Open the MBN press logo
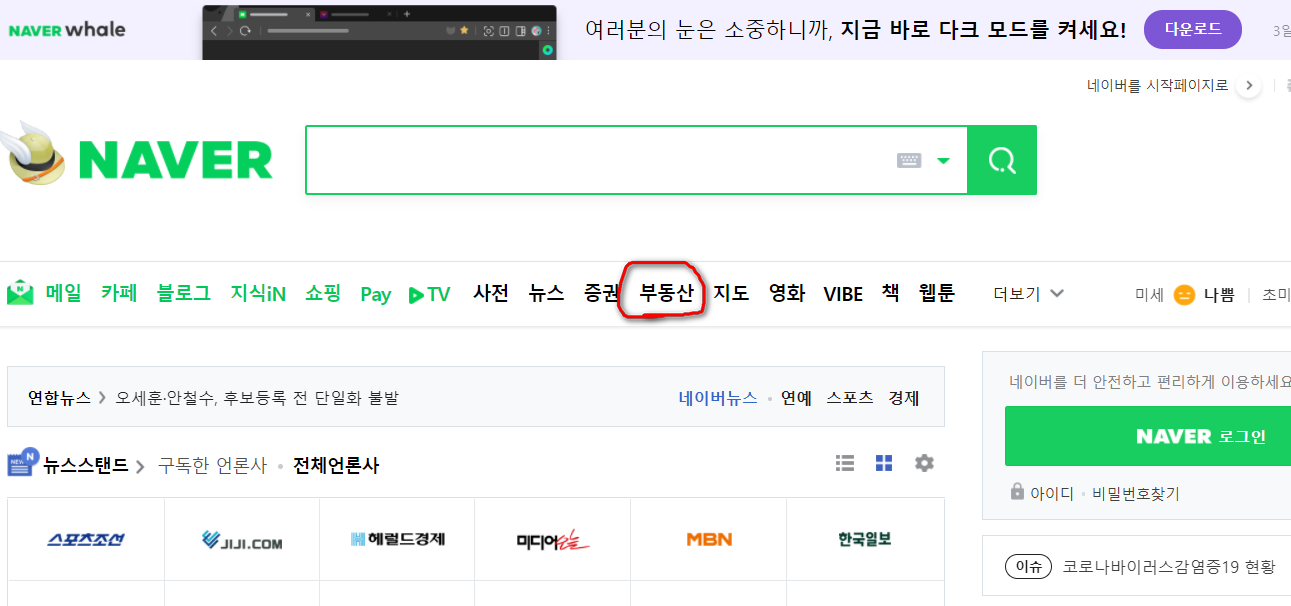1291x606 pixels. [709, 540]
